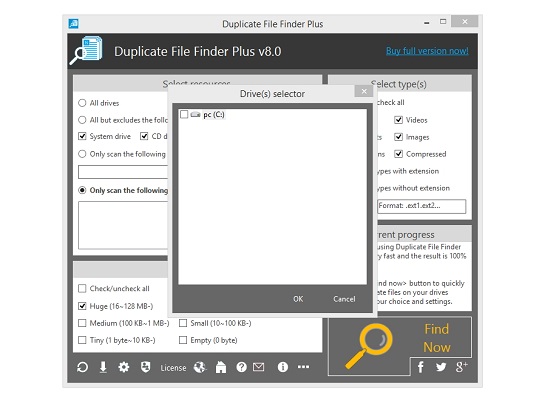Confirm with OK in Drive(s) selector

click(x=298, y=299)
